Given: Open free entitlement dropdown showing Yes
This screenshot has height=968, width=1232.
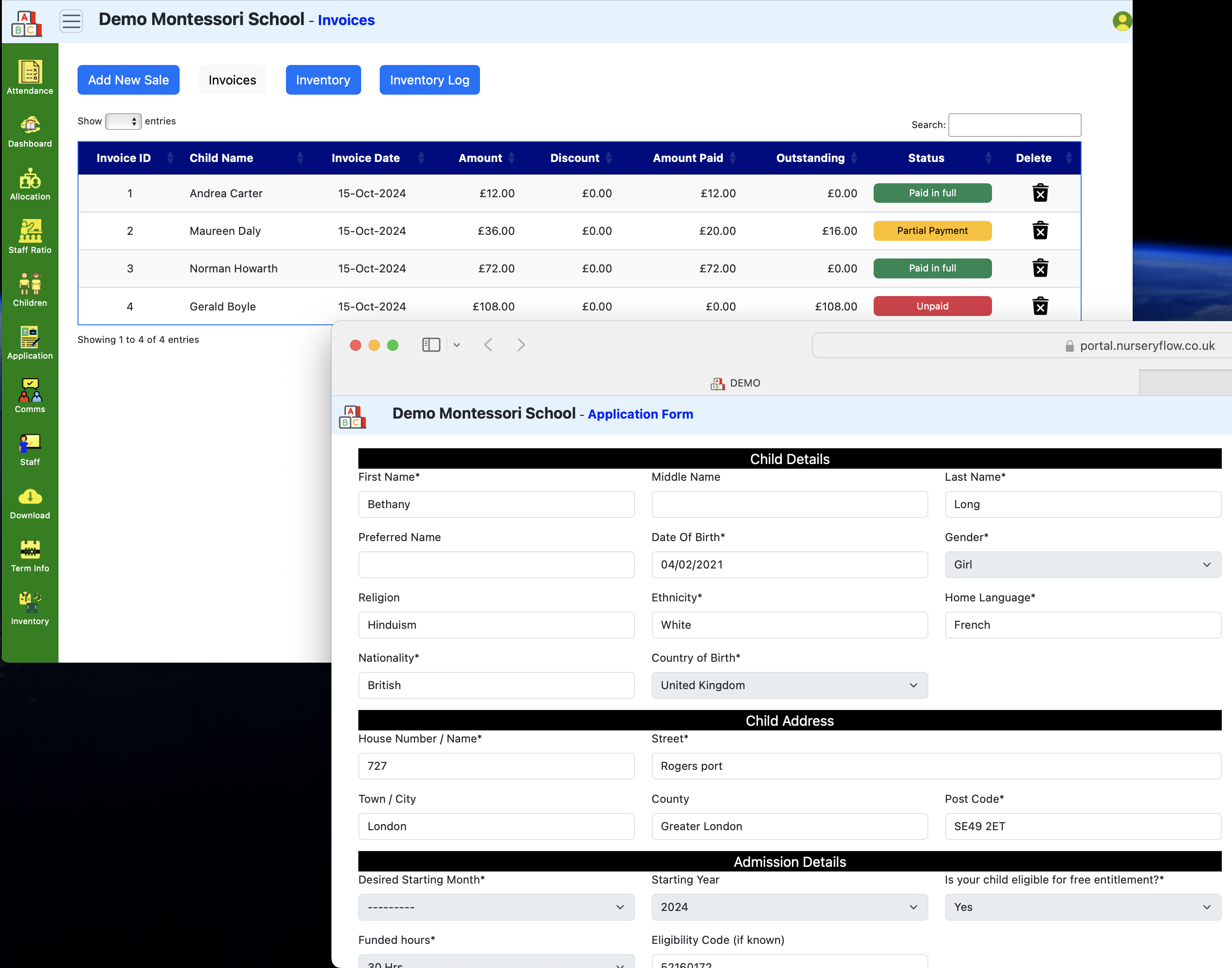Looking at the screenshot, I should pos(1083,907).
